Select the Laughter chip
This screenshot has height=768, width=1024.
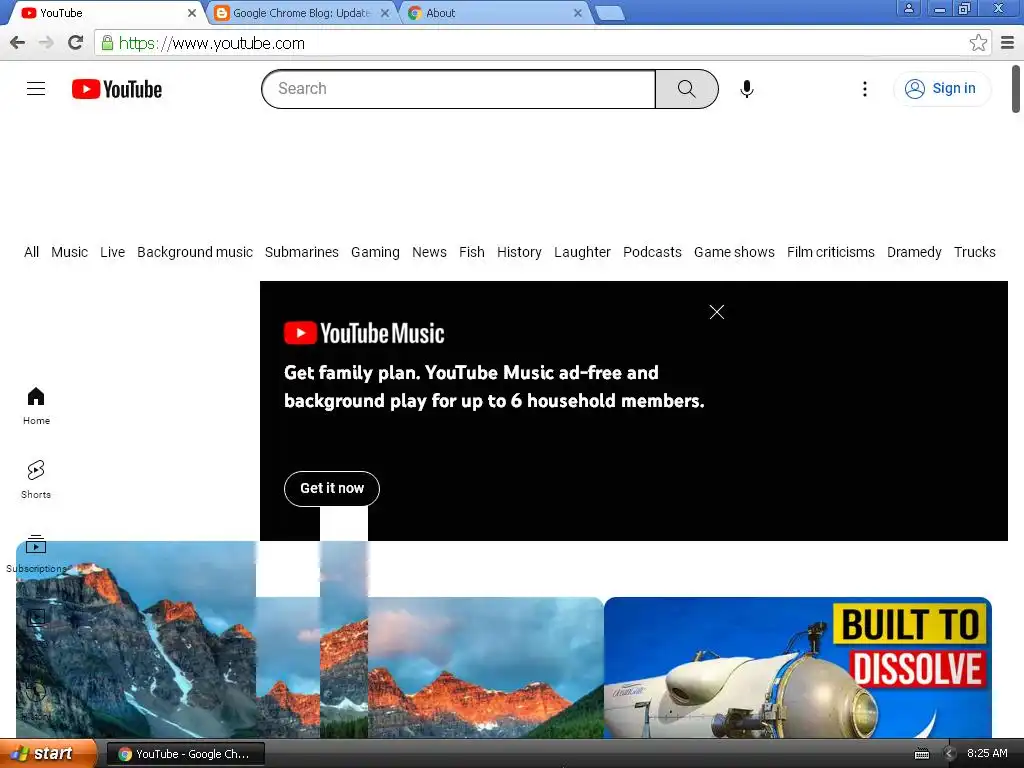tap(582, 252)
